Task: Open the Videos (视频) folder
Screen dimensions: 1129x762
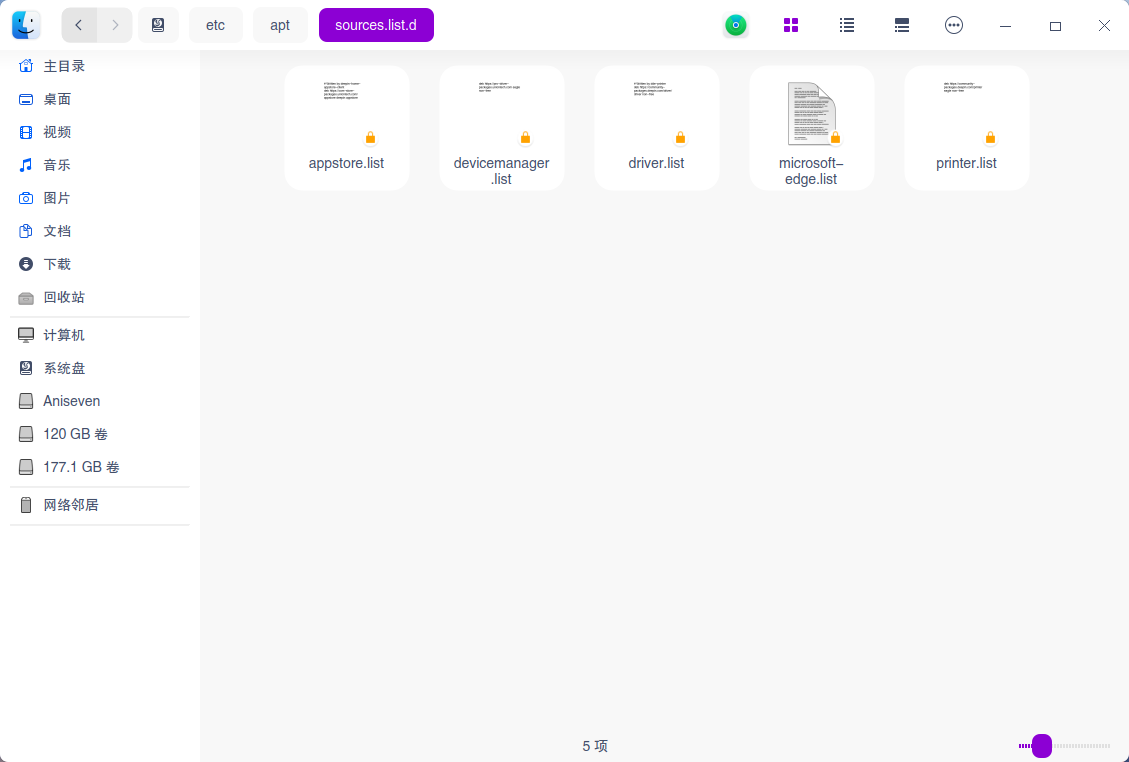Action: point(58,132)
